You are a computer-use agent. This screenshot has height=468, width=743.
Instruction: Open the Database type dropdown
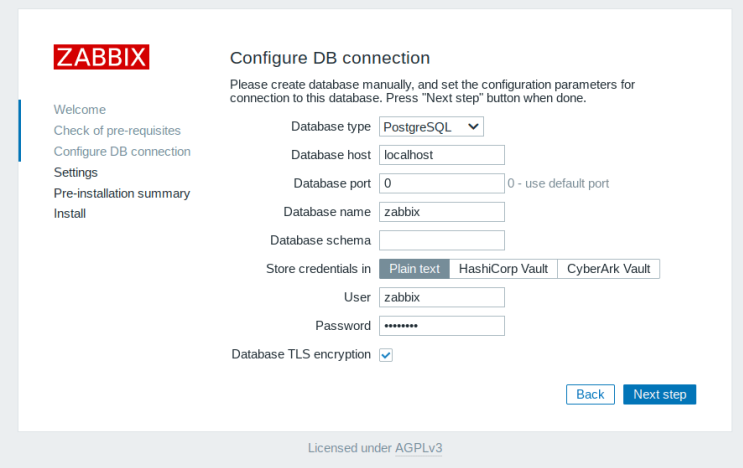tap(431, 127)
